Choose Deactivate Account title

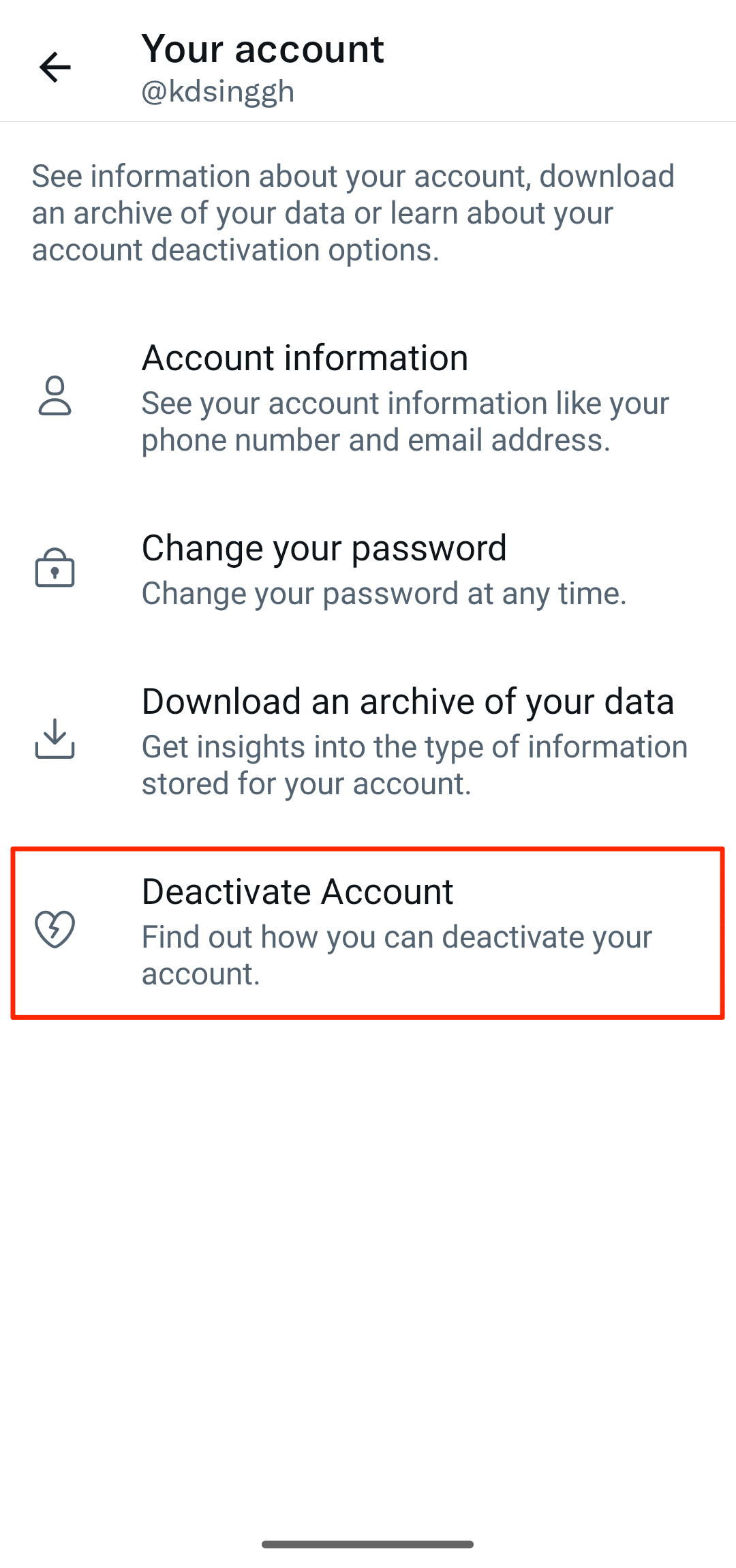297,892
